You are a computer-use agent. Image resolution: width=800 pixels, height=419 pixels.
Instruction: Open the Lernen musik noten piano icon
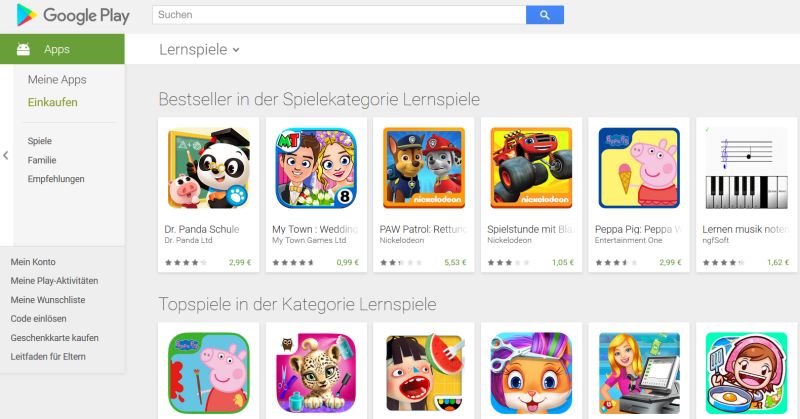click(746, 168)
